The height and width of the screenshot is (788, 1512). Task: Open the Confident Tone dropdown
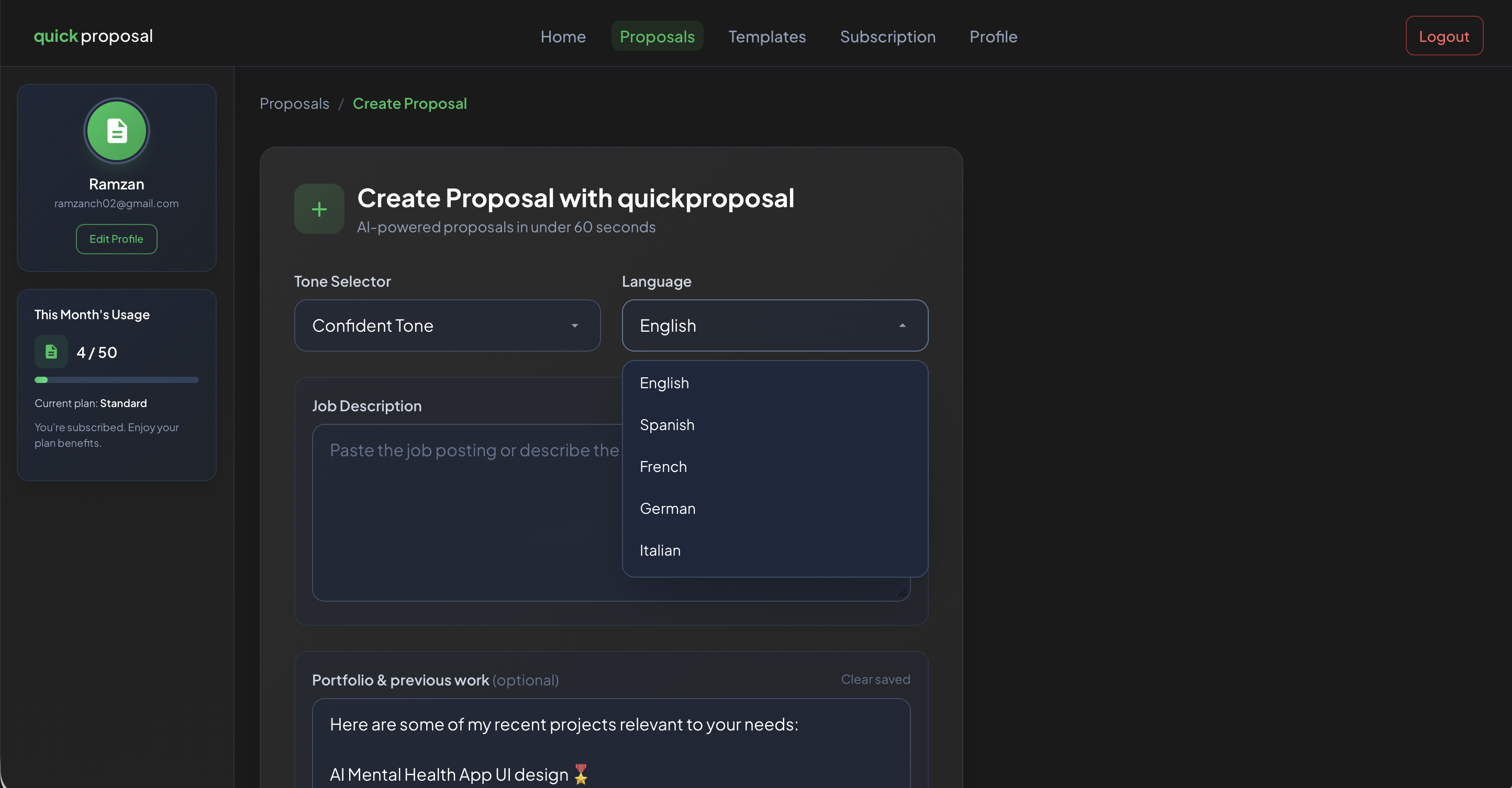coord(447,325)
